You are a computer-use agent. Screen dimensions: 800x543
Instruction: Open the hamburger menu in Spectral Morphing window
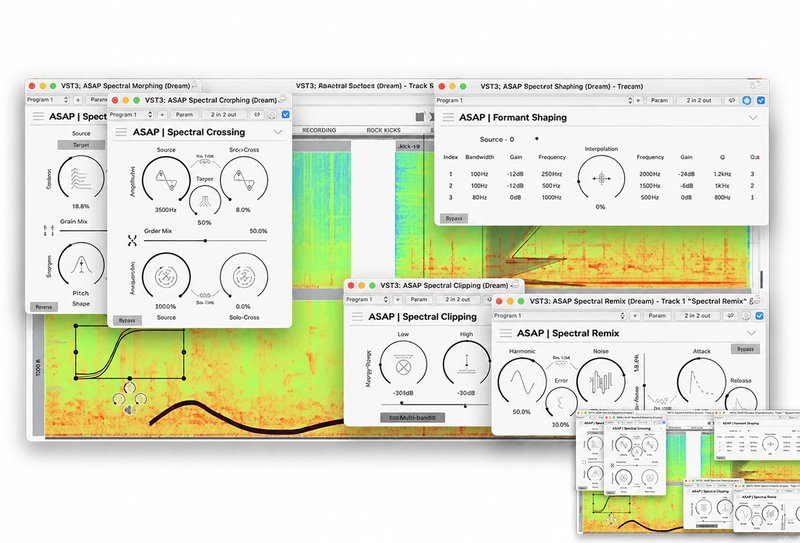coord(38,116)
